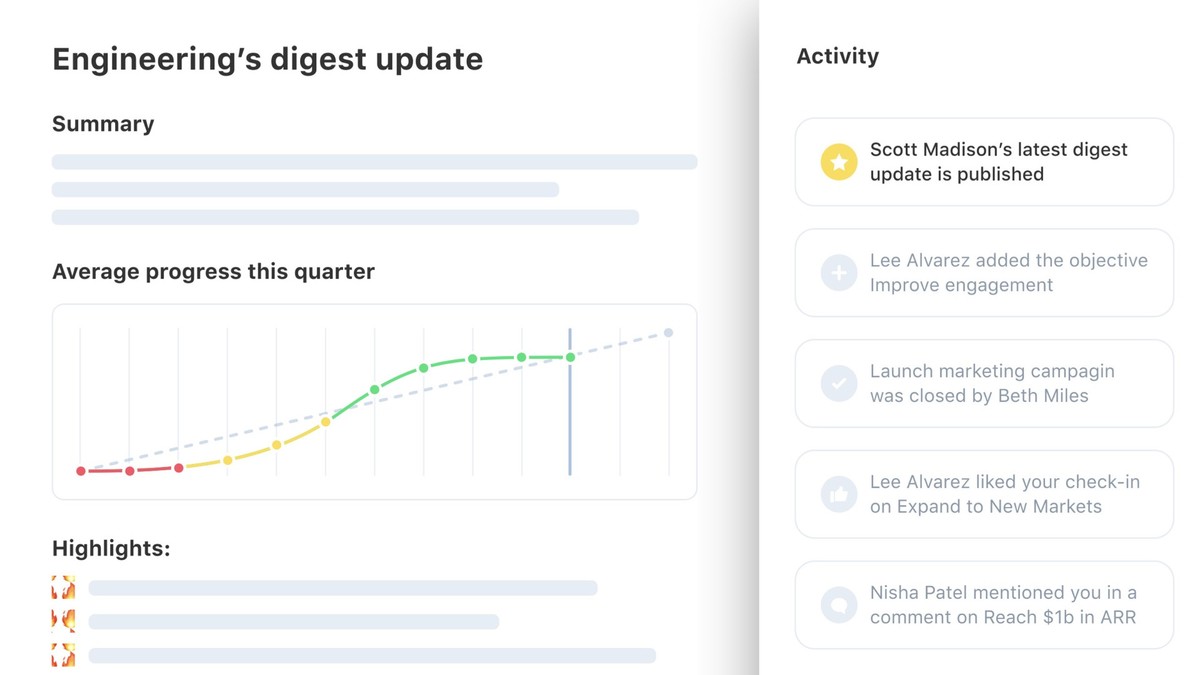1200x675 pixels.
Task: Click the first red data point on the chart
Action: (81, 471)
